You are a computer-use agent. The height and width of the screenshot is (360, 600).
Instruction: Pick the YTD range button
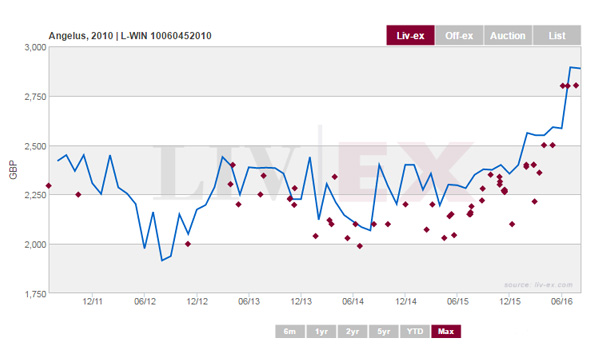pos(415,331)
